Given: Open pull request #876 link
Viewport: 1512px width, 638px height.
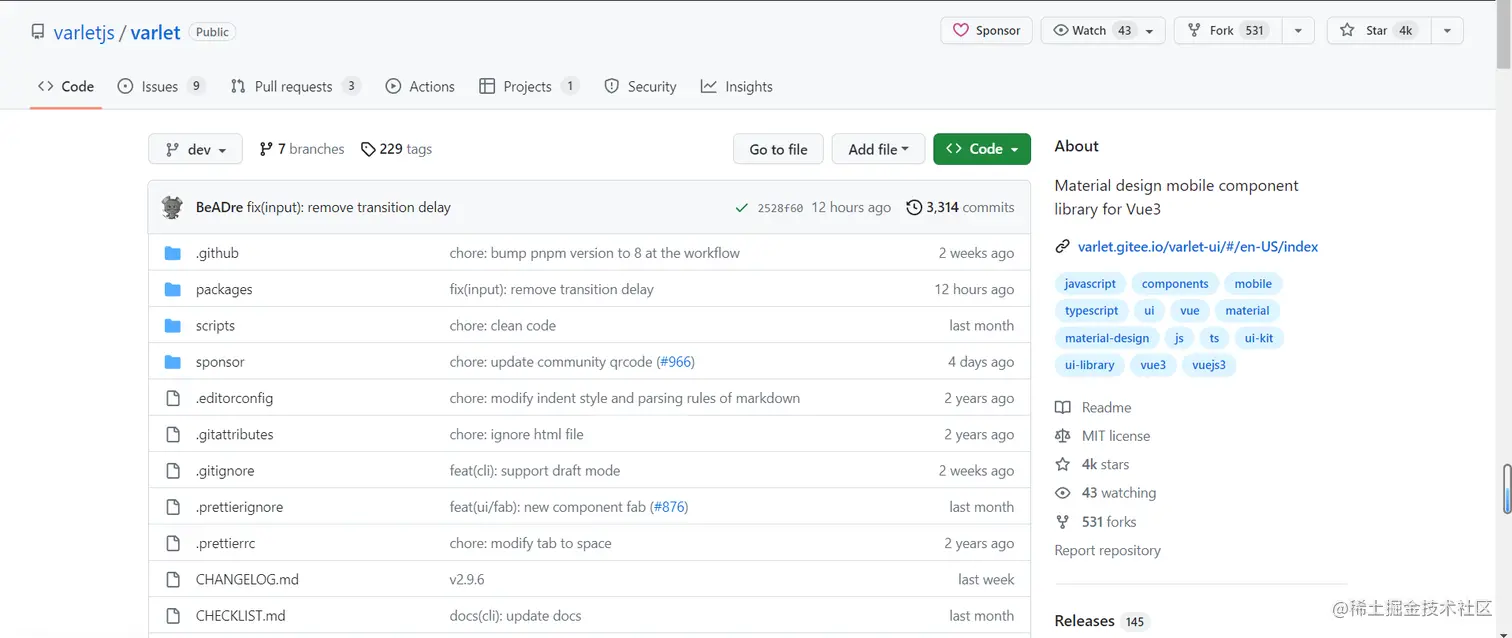Looking at the screenshot, I should point(669,507).
